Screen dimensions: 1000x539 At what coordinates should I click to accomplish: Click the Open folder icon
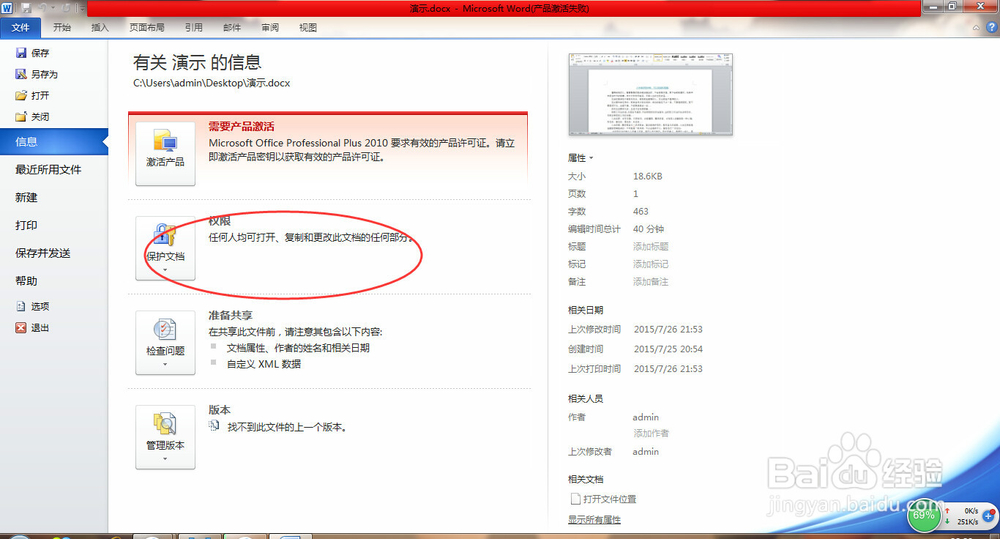pyautogui.click(x=21, y=95)
